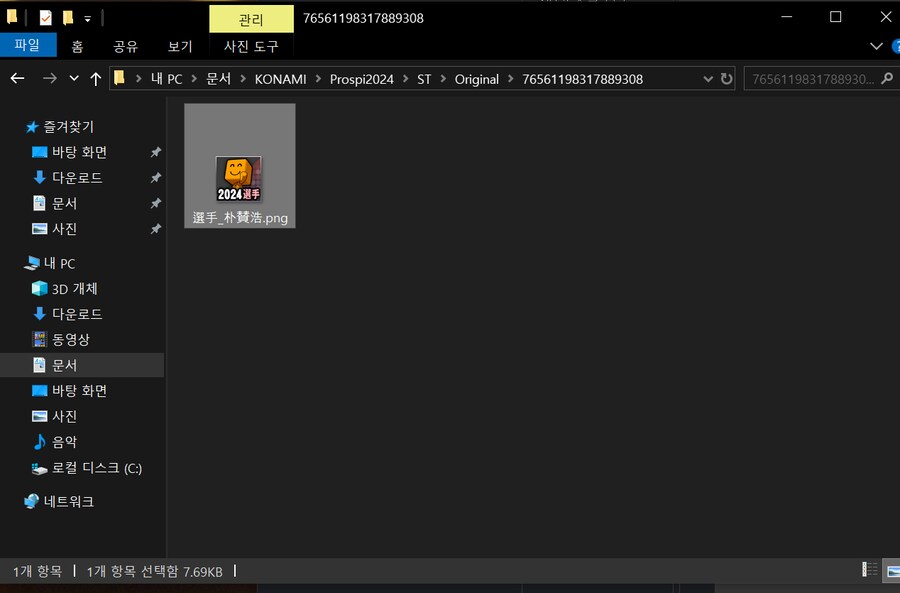The height and width of the screenshot is (593, 900).
Task: Switch to details view layout icon
Action: click(x=870, y=570)
